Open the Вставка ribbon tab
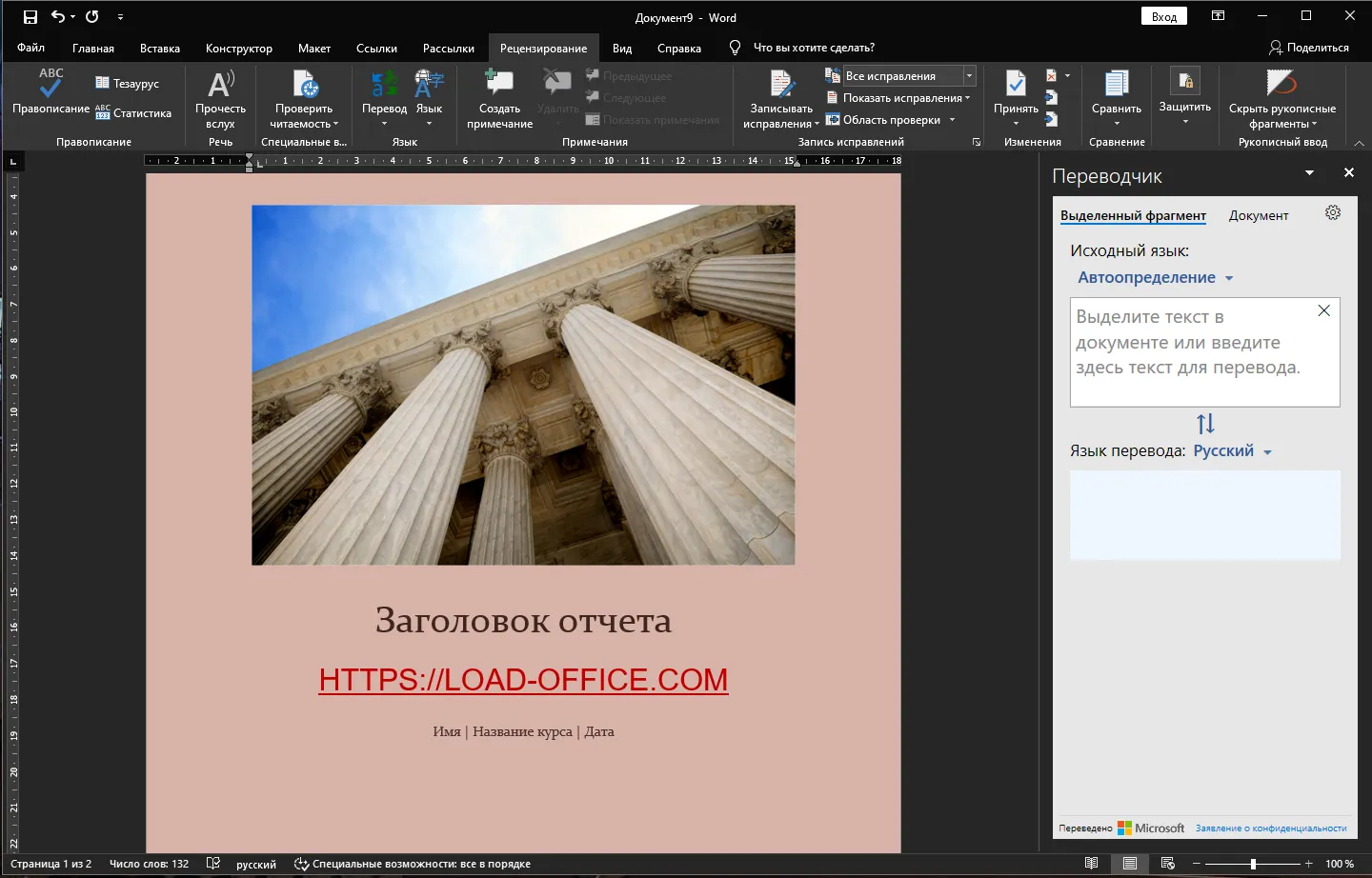Image resolution: width=1372 pixels, height=878 pixels. point(160,49)
